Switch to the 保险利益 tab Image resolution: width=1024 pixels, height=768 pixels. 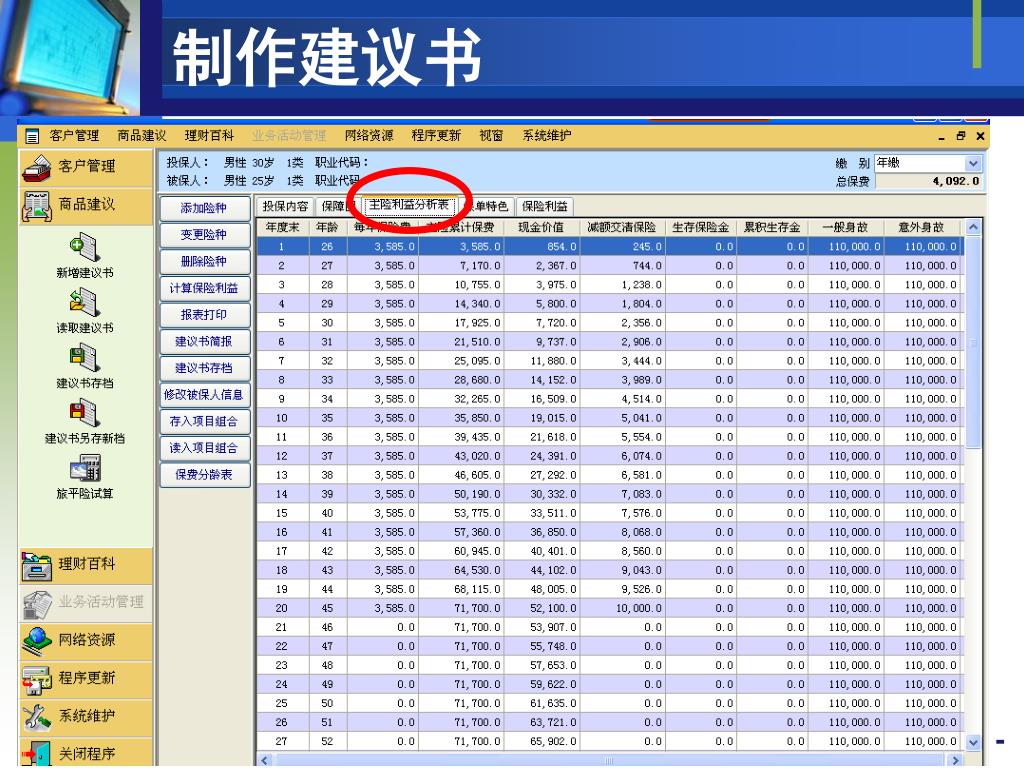point(545,207)
